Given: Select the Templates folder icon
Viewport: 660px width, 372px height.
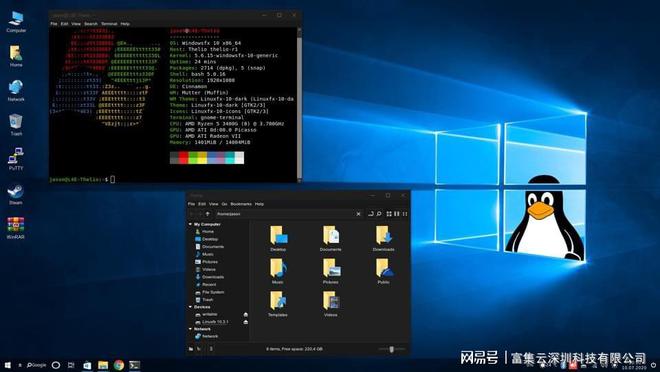Looking at the screenshot, I should [x=278, y=304].
